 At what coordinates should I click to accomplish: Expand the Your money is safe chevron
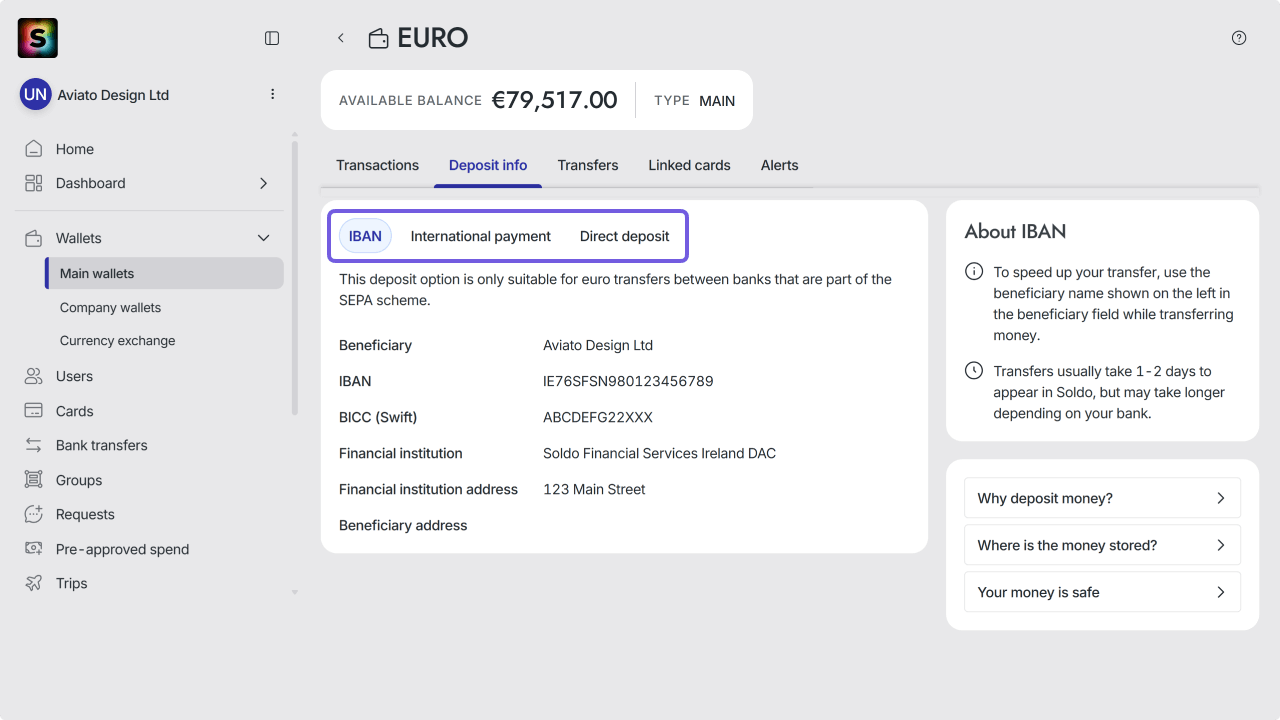coord(1221,592)
